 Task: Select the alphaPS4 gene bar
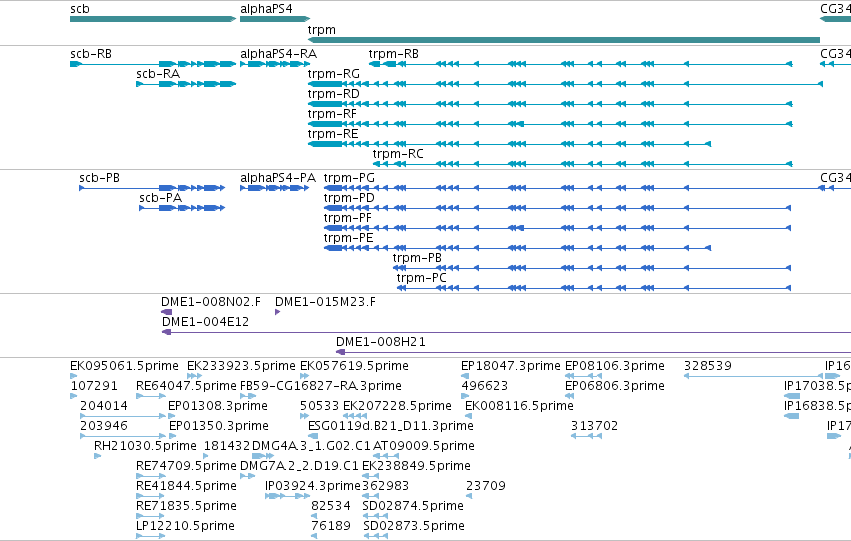(x=275, y=19)
